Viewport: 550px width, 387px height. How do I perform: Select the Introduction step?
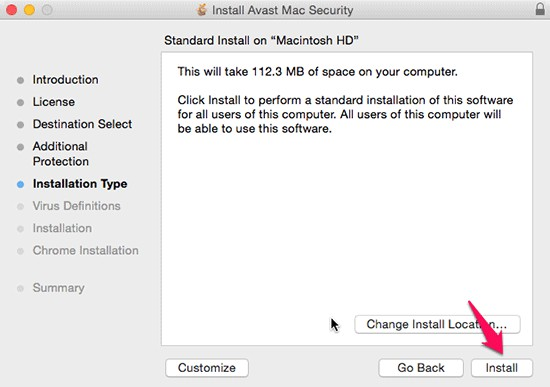(x=66, y=80)
